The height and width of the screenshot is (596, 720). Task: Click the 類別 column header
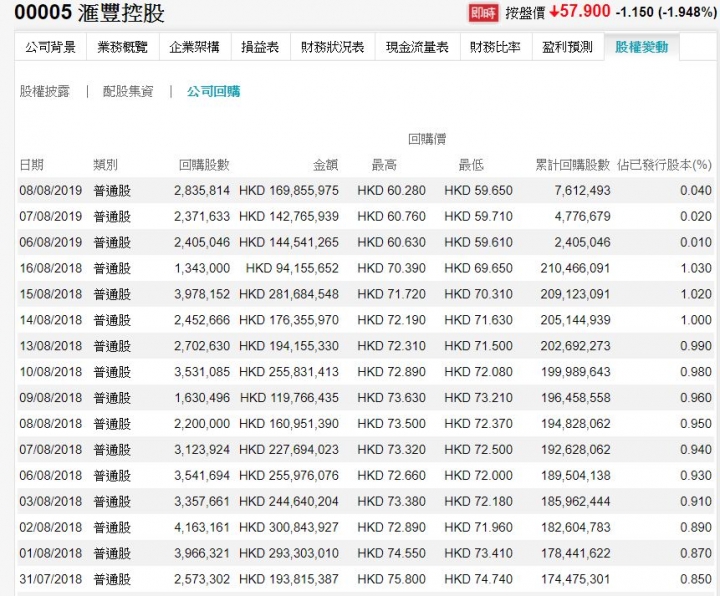point(106,165)
